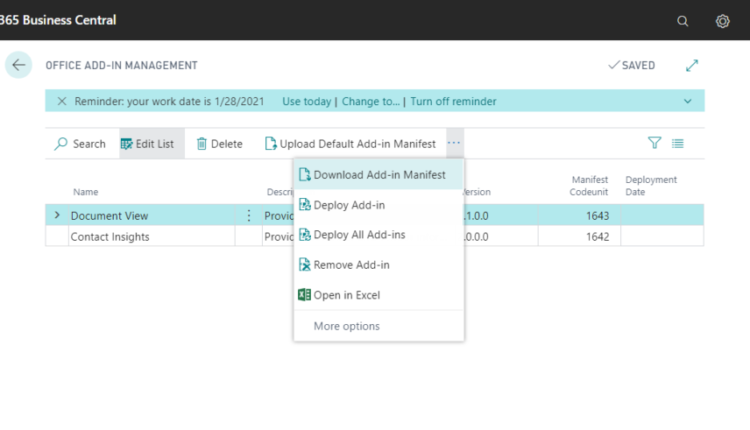The width and height of the screenshot is (750, 430).
Task: Click the Document View row selector arrow
Action: [x=57, y=215]
